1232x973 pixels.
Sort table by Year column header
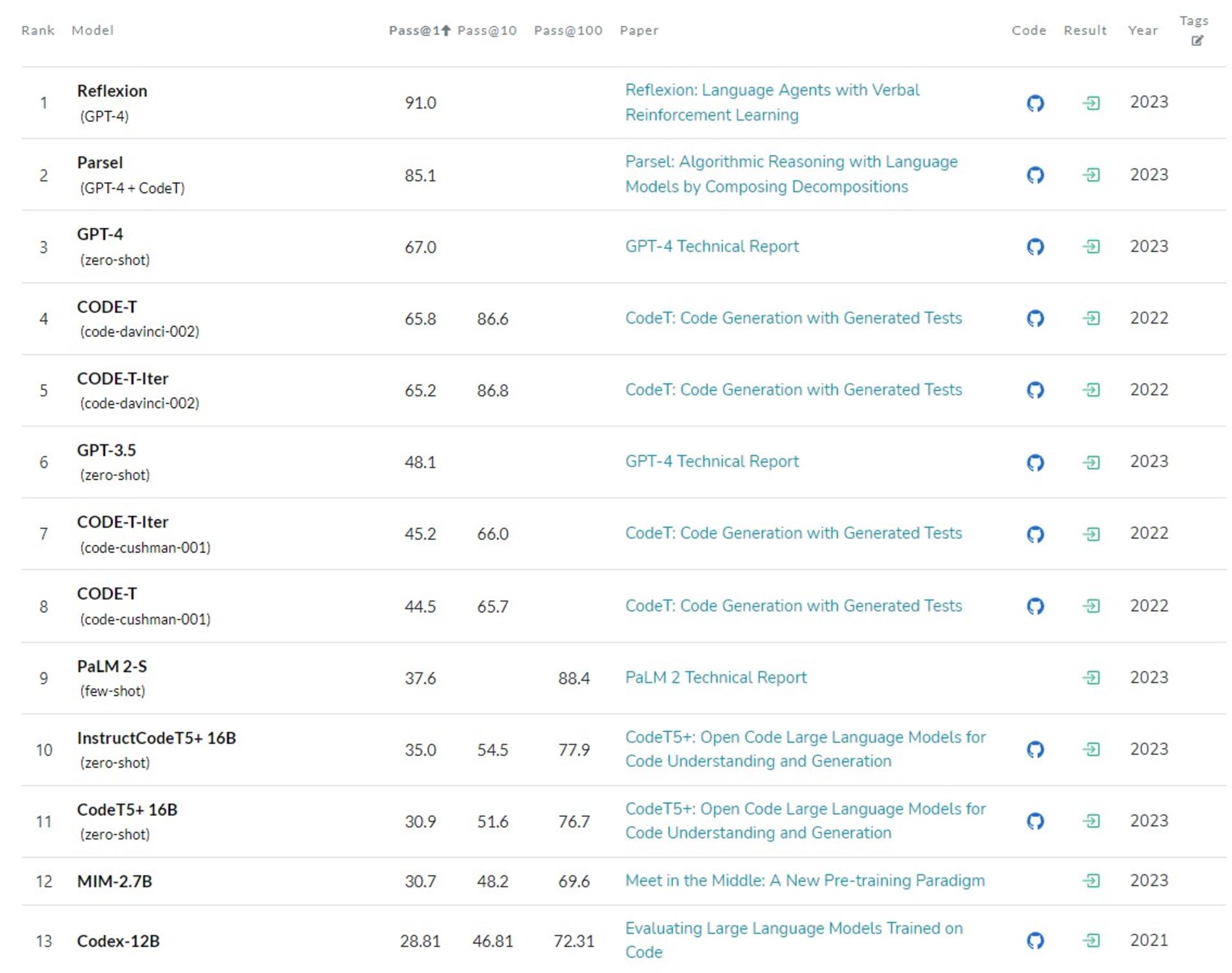point(1143,30)
